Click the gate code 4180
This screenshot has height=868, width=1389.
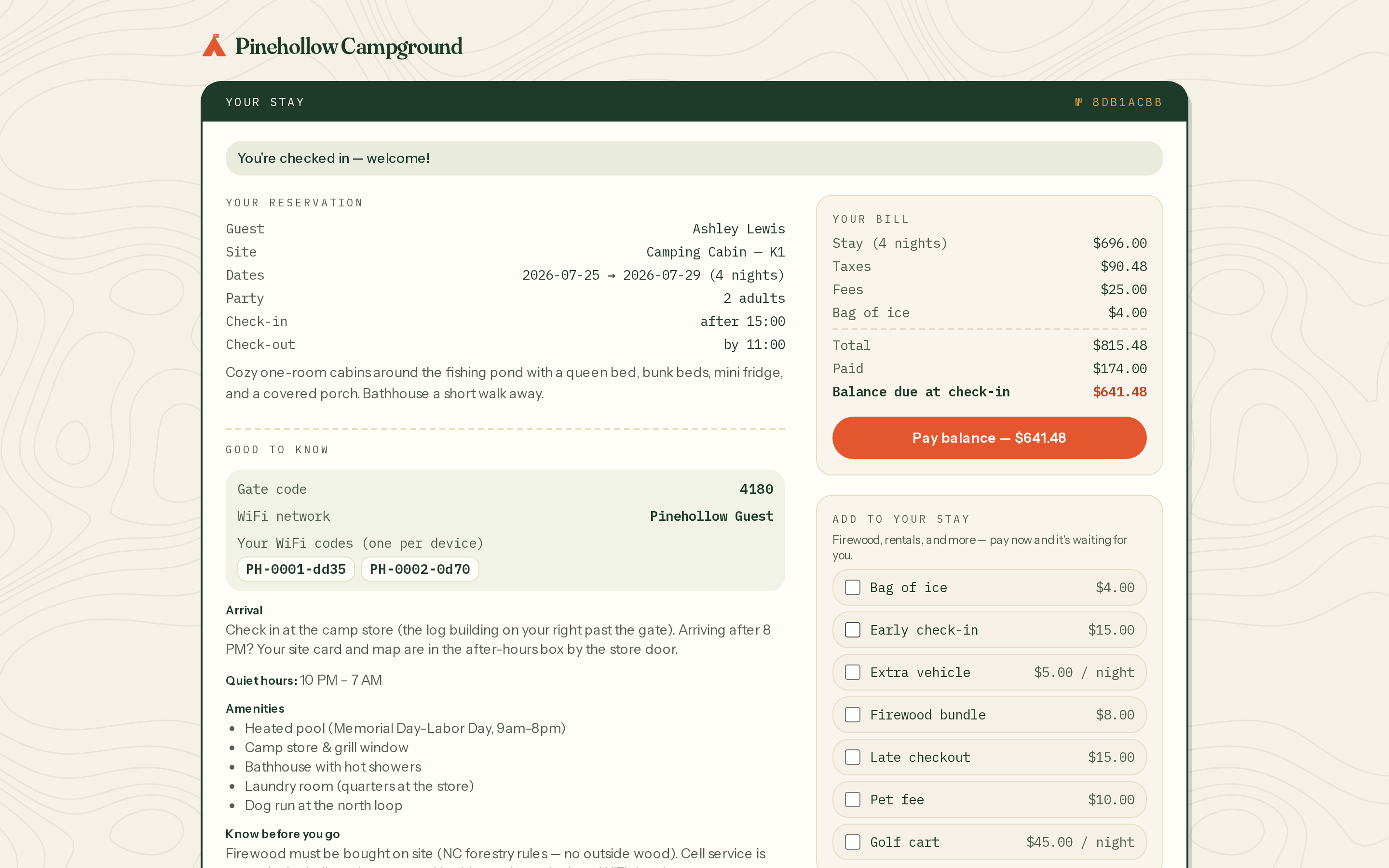click(756, 489)
